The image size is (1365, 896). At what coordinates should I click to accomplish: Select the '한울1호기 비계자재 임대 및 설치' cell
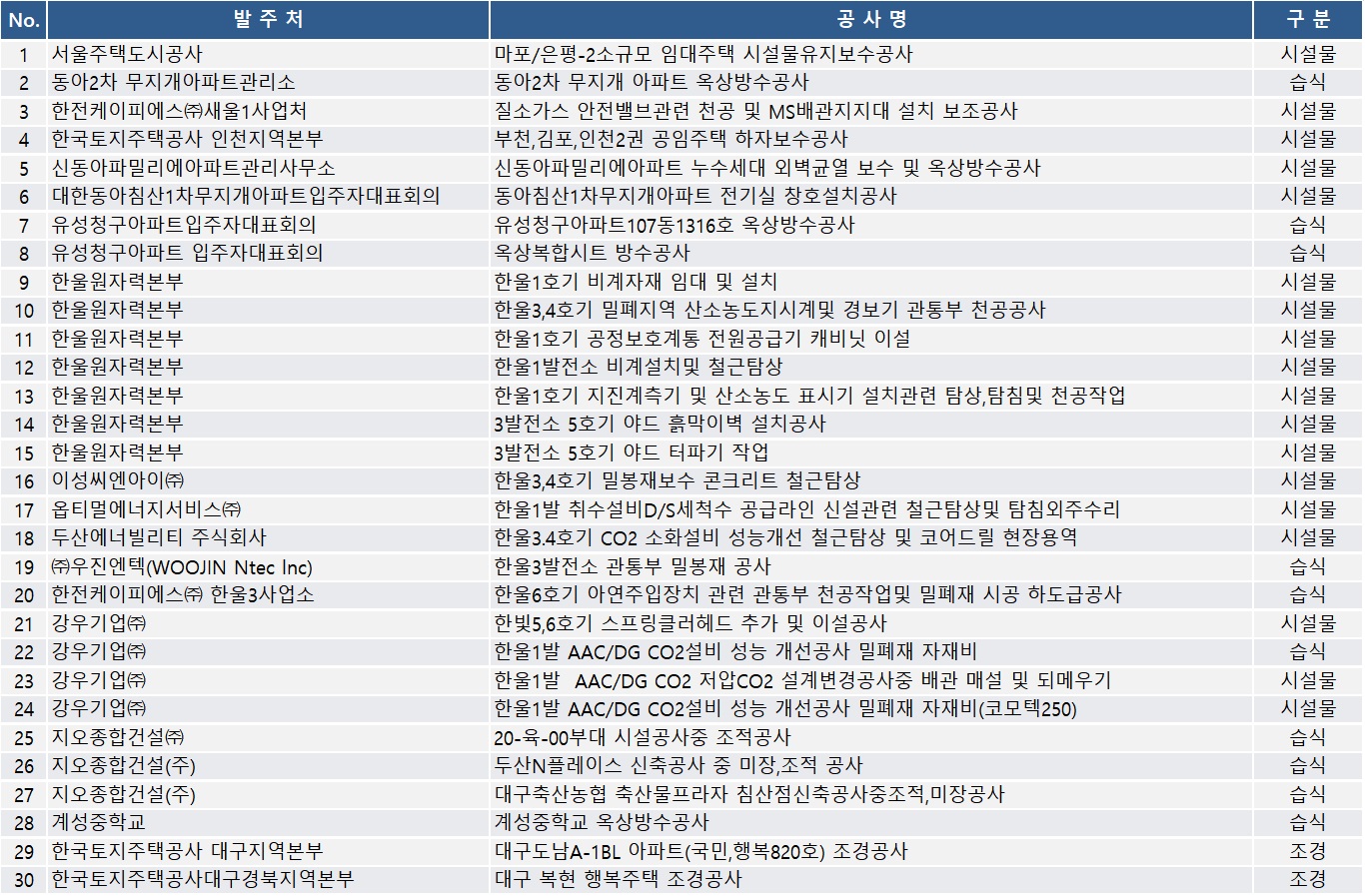coord(636,282)
